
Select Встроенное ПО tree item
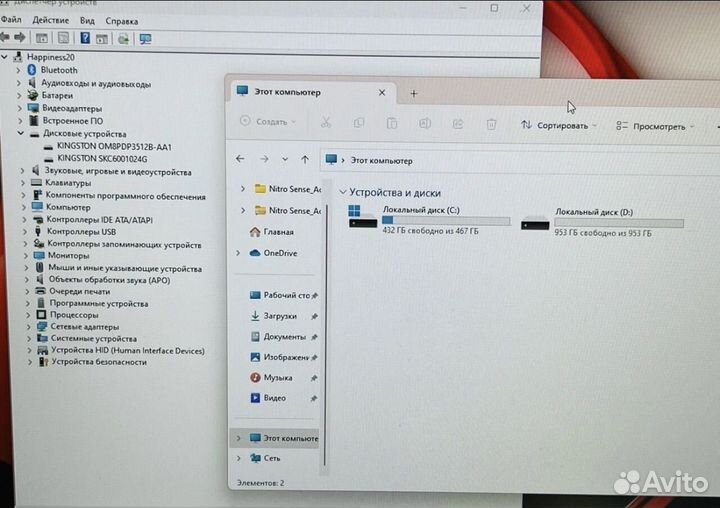[73, 121]
